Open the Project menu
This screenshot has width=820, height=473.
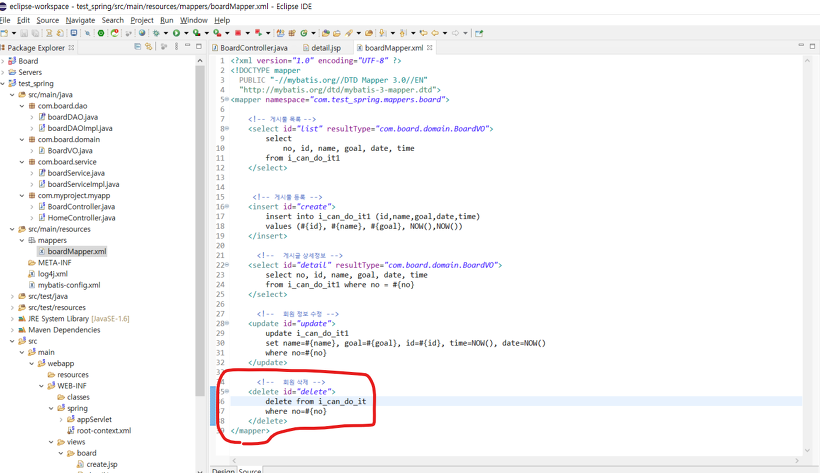[x=142, y=20]
